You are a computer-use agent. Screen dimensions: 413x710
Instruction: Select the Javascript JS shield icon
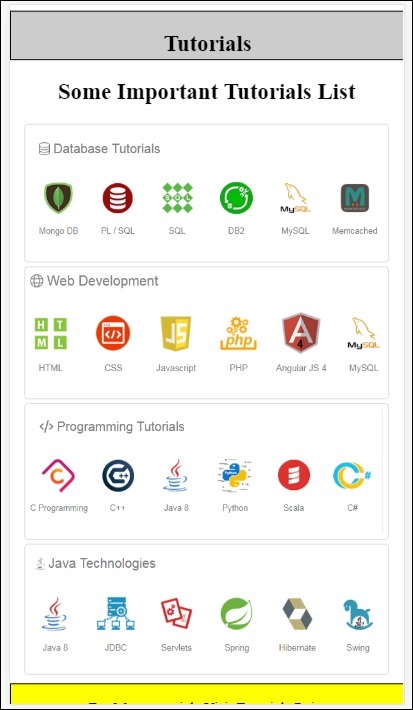tap(176, 334)
